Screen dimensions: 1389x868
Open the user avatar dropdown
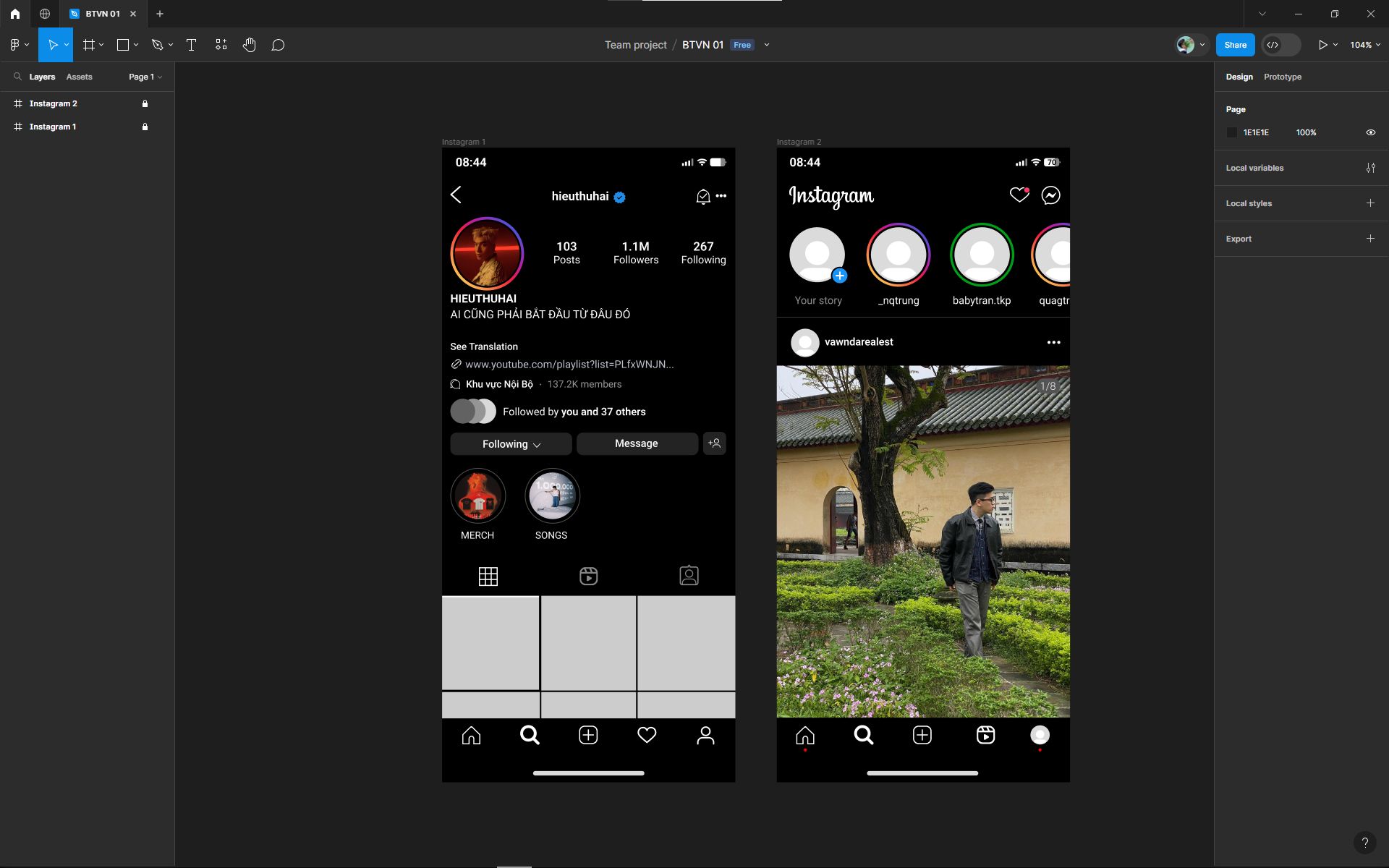(x=1202, y=45)
